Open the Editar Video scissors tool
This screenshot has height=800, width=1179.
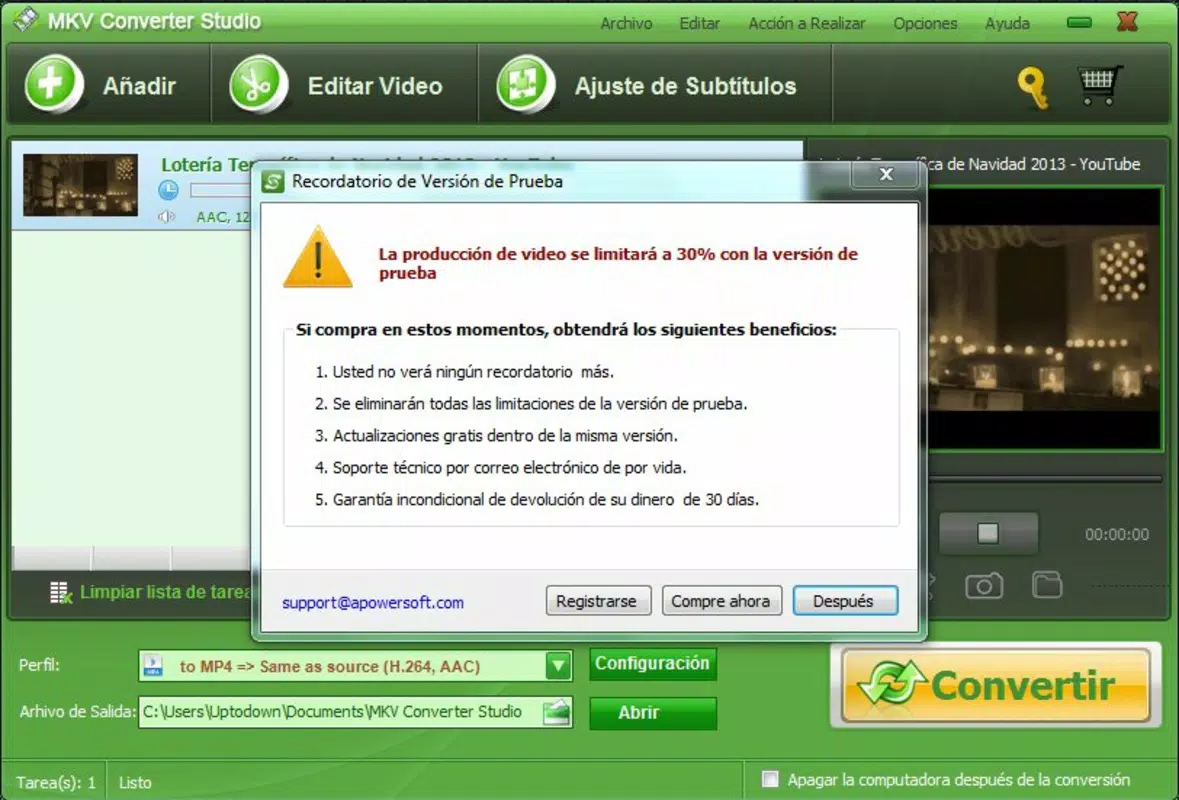pyautogui.click(x=258, y=83)
